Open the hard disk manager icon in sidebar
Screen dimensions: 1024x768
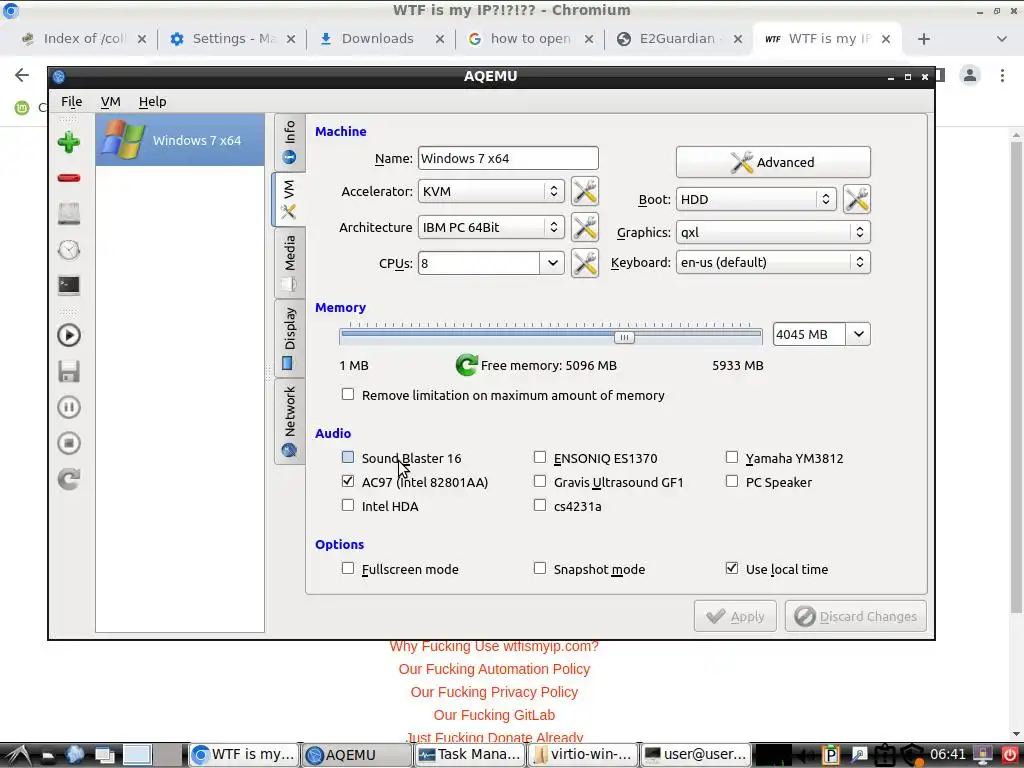69,214
